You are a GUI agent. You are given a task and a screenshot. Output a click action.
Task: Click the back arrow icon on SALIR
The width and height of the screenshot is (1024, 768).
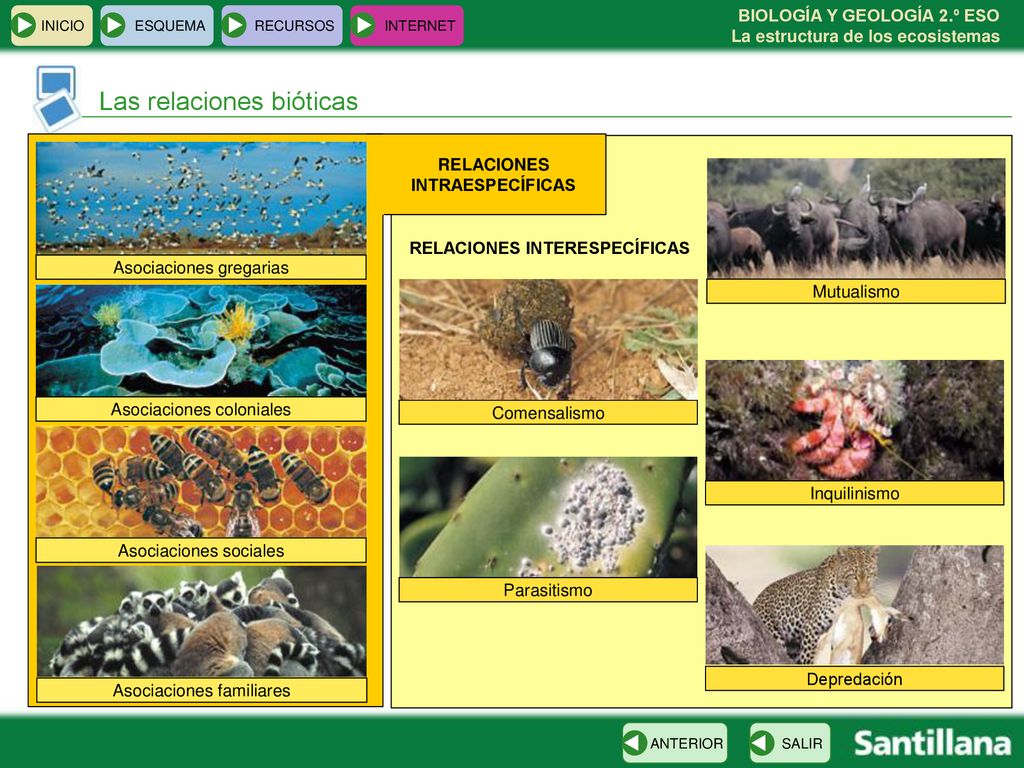[762, 743]
